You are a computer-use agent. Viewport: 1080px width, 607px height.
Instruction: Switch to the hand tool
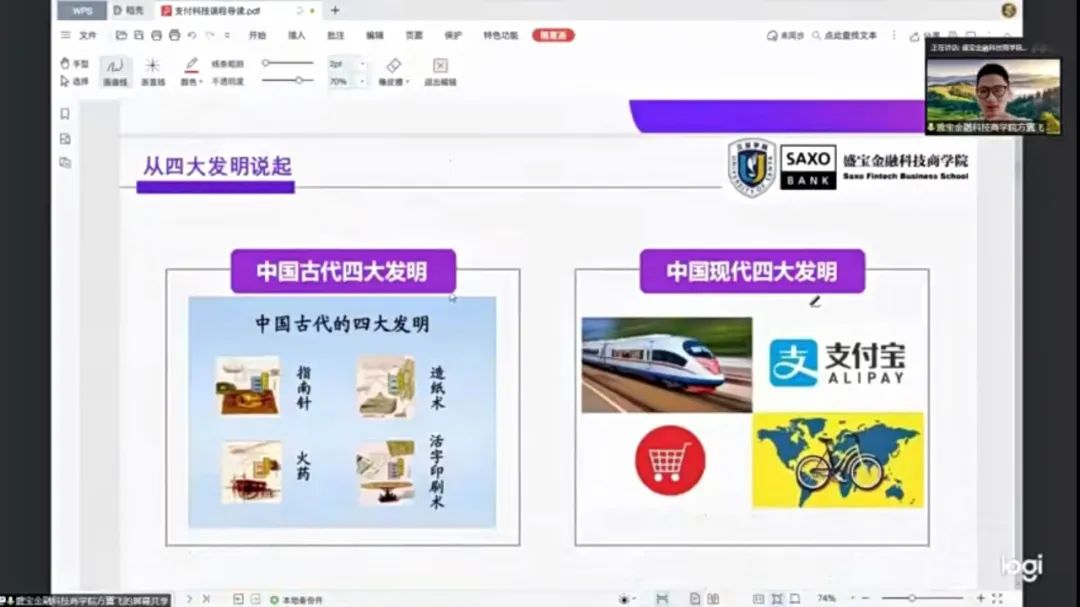tap(75, 63)
